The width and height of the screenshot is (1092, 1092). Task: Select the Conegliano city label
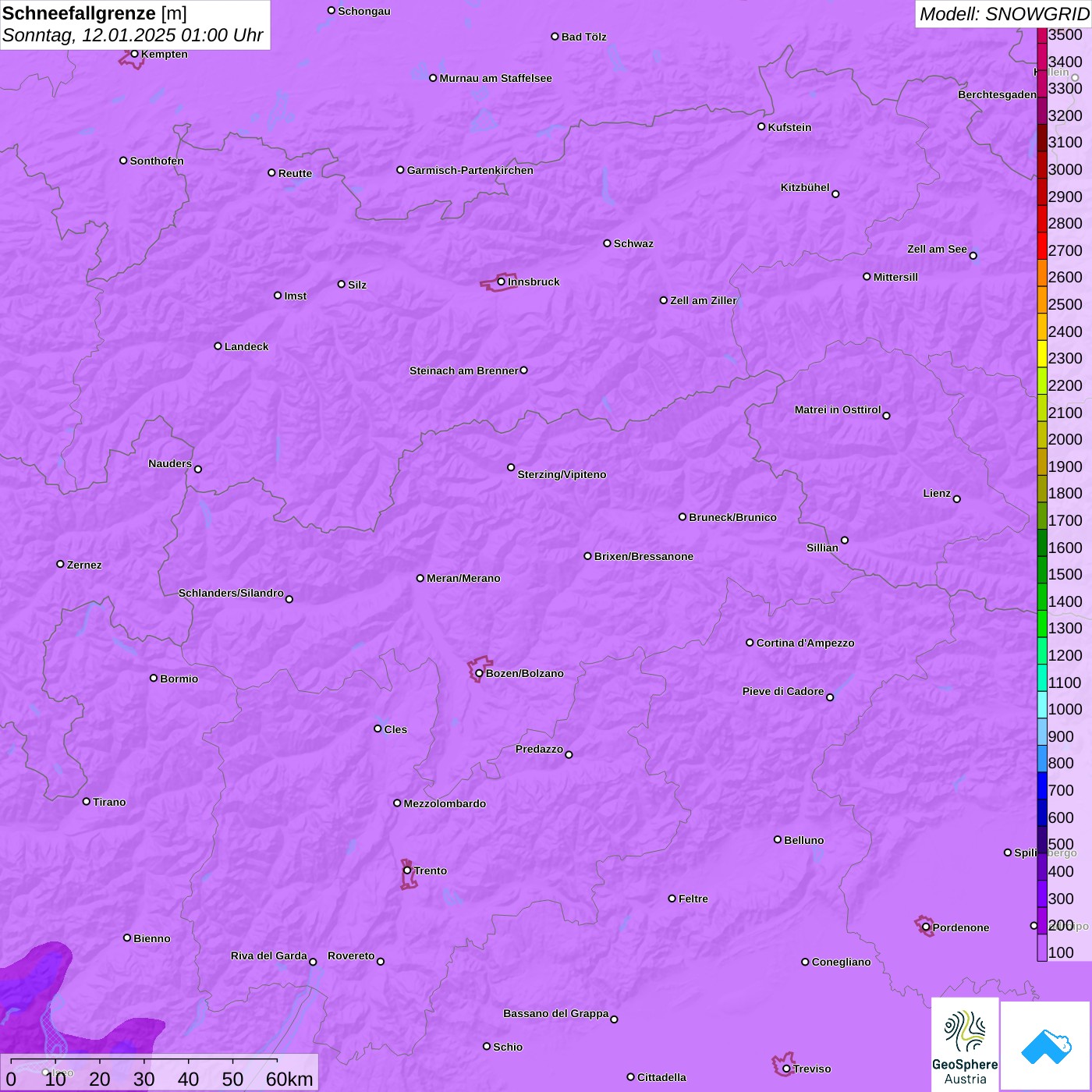coord(841,962)
